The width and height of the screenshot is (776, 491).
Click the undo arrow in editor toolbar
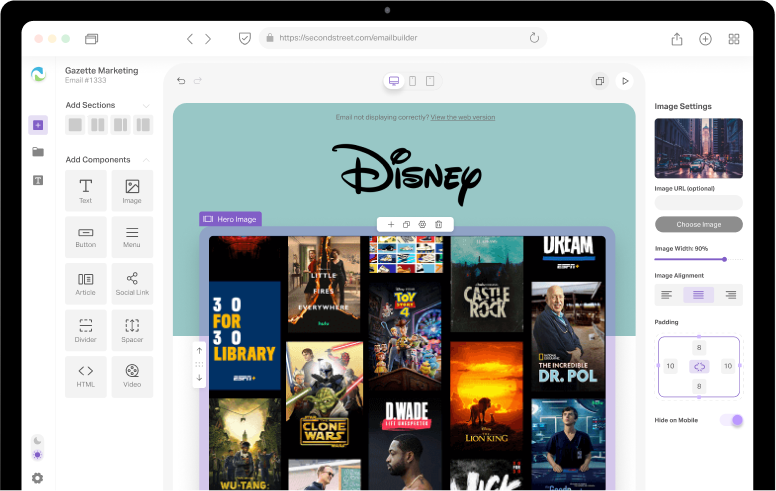(181, 81)
